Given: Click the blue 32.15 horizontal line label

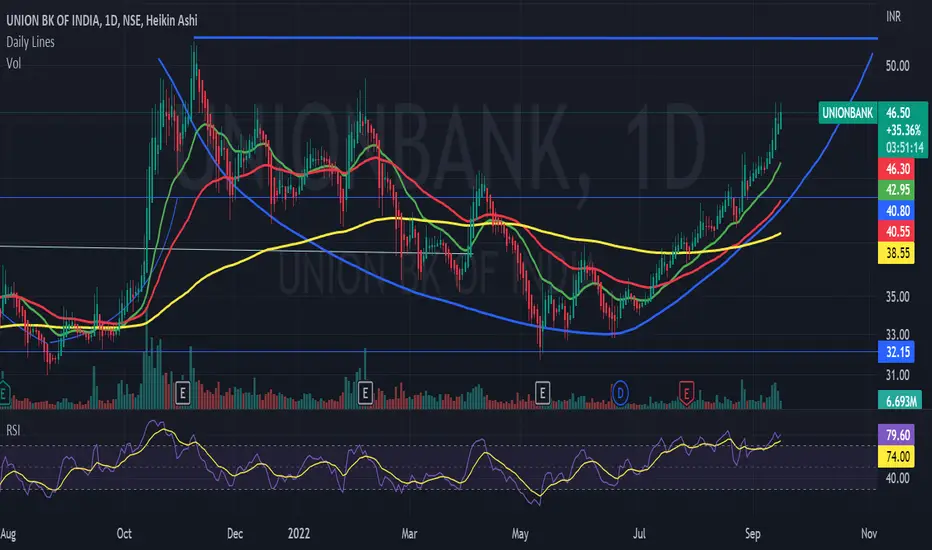Looking at the screenshot, I should [898, 352].
